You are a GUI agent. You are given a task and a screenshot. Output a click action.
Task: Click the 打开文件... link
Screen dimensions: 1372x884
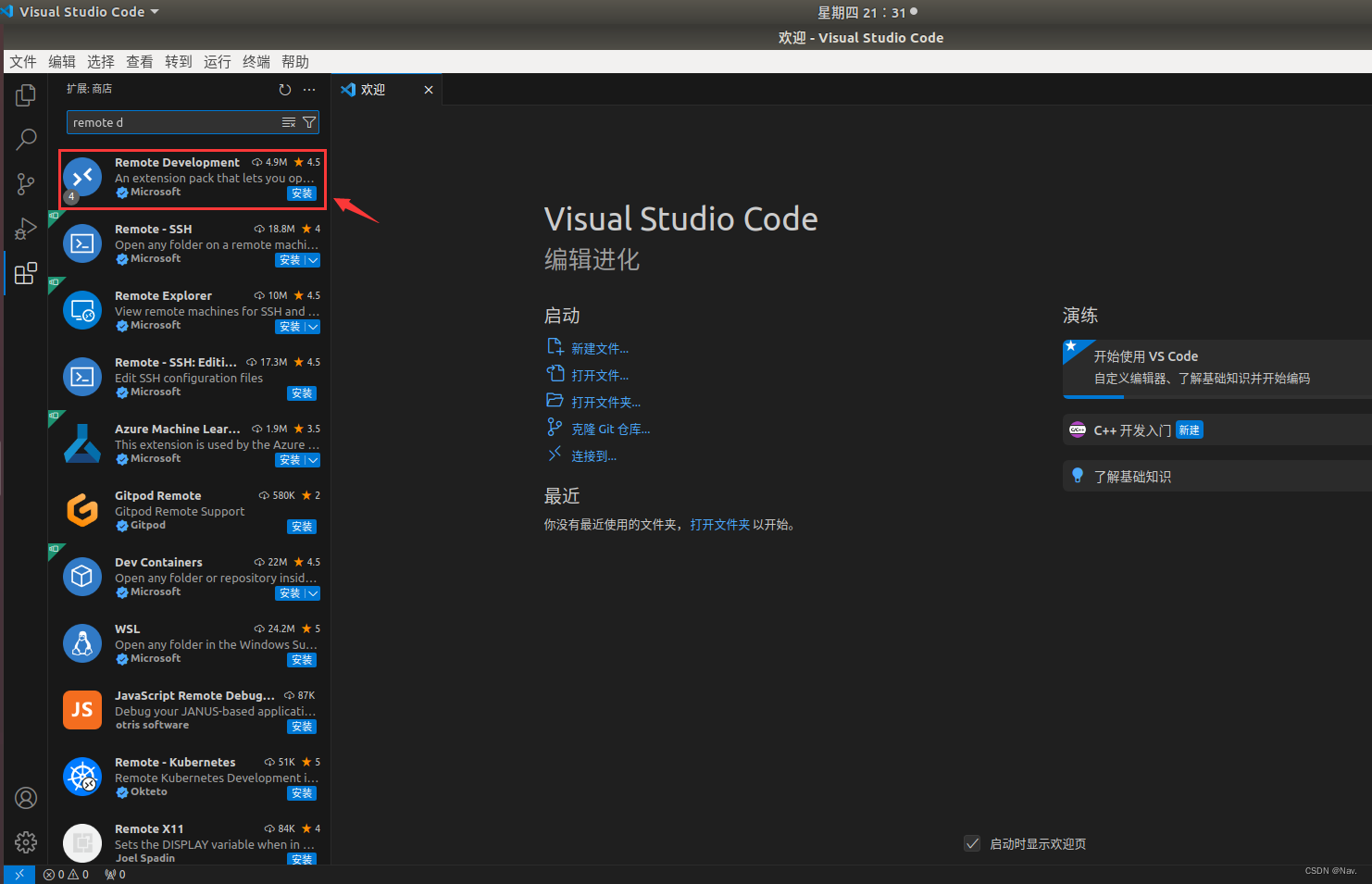(600, 376)
